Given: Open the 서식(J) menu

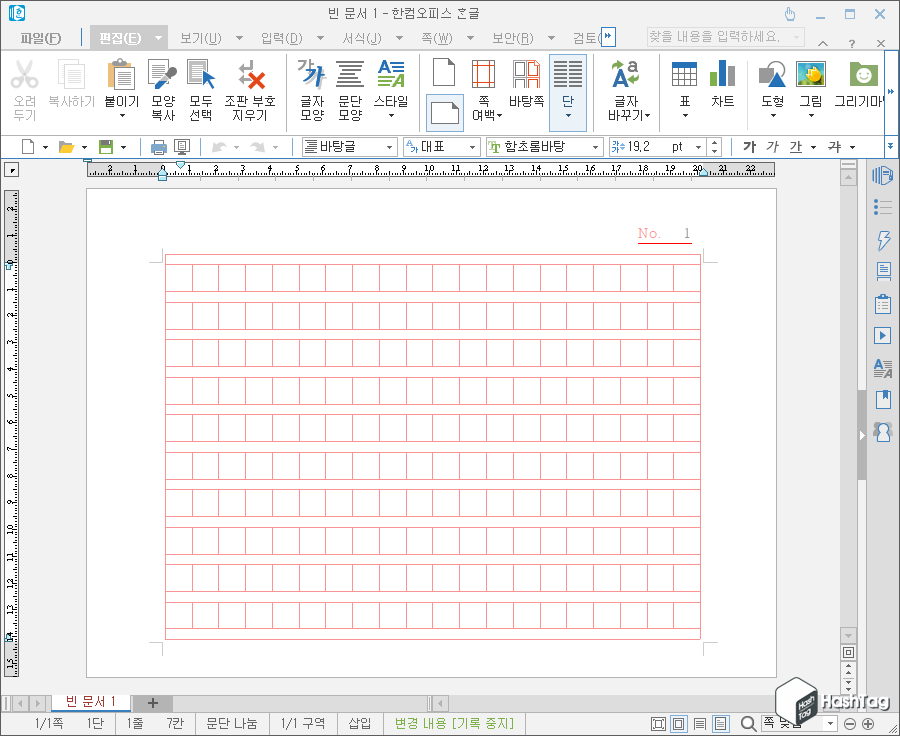Looking at the screenshot, I should tap(362, 38).
